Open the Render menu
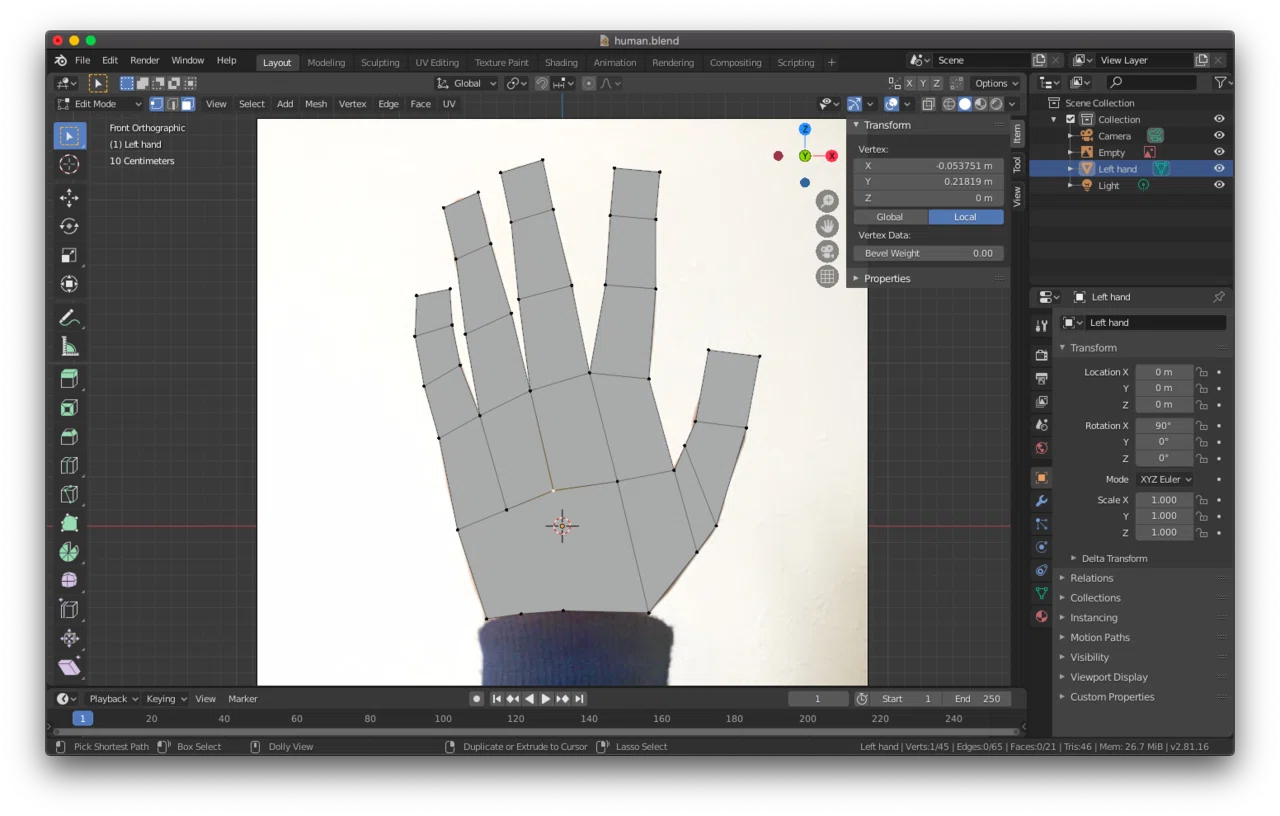The image size is (1280, 816). [145, 60]
